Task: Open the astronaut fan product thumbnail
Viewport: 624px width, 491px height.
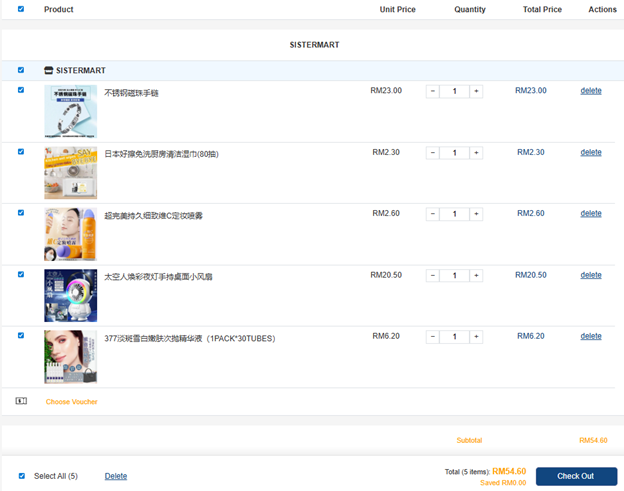Action: point(70,295)
